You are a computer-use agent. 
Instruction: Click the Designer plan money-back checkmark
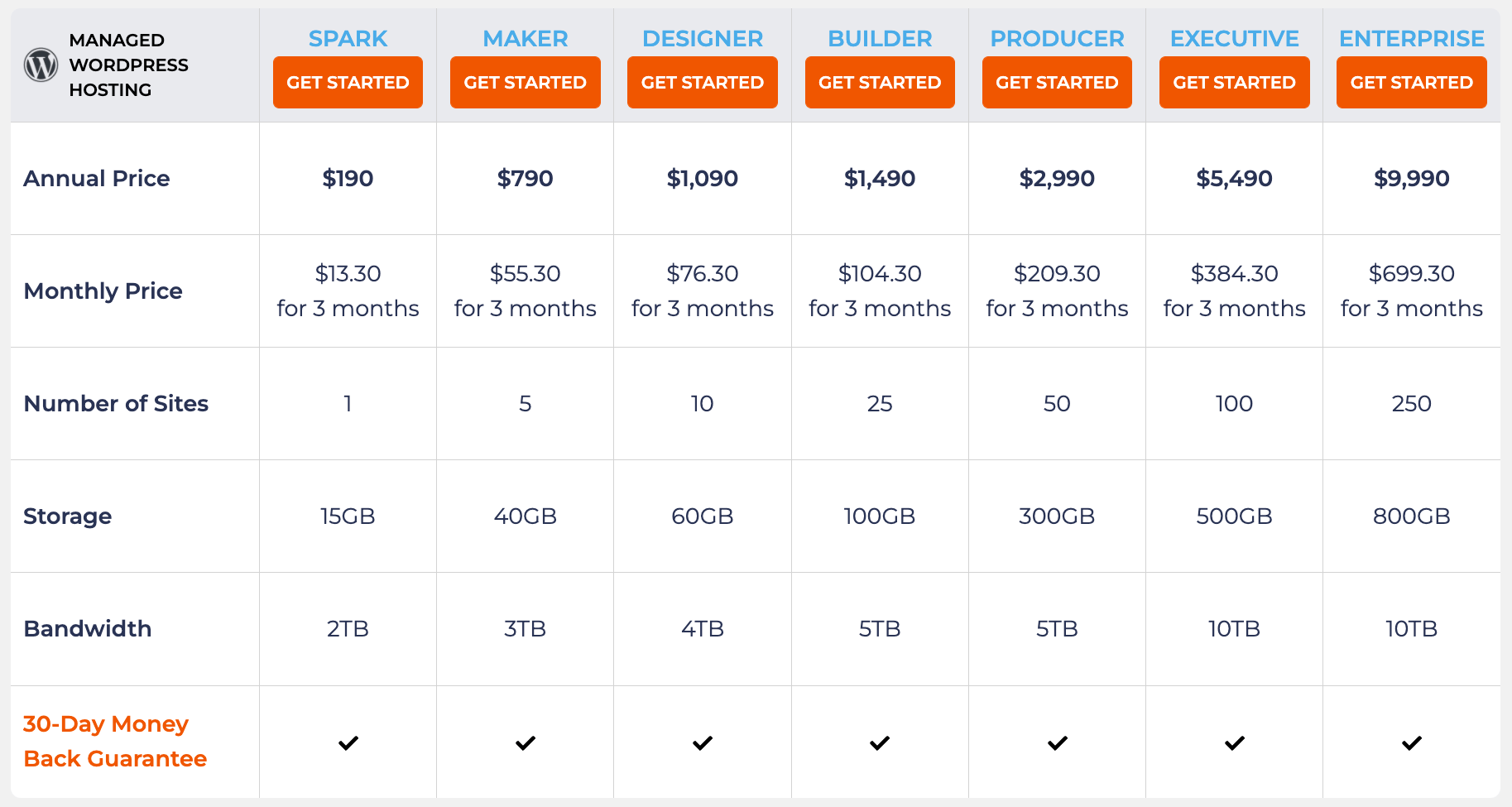703,743
